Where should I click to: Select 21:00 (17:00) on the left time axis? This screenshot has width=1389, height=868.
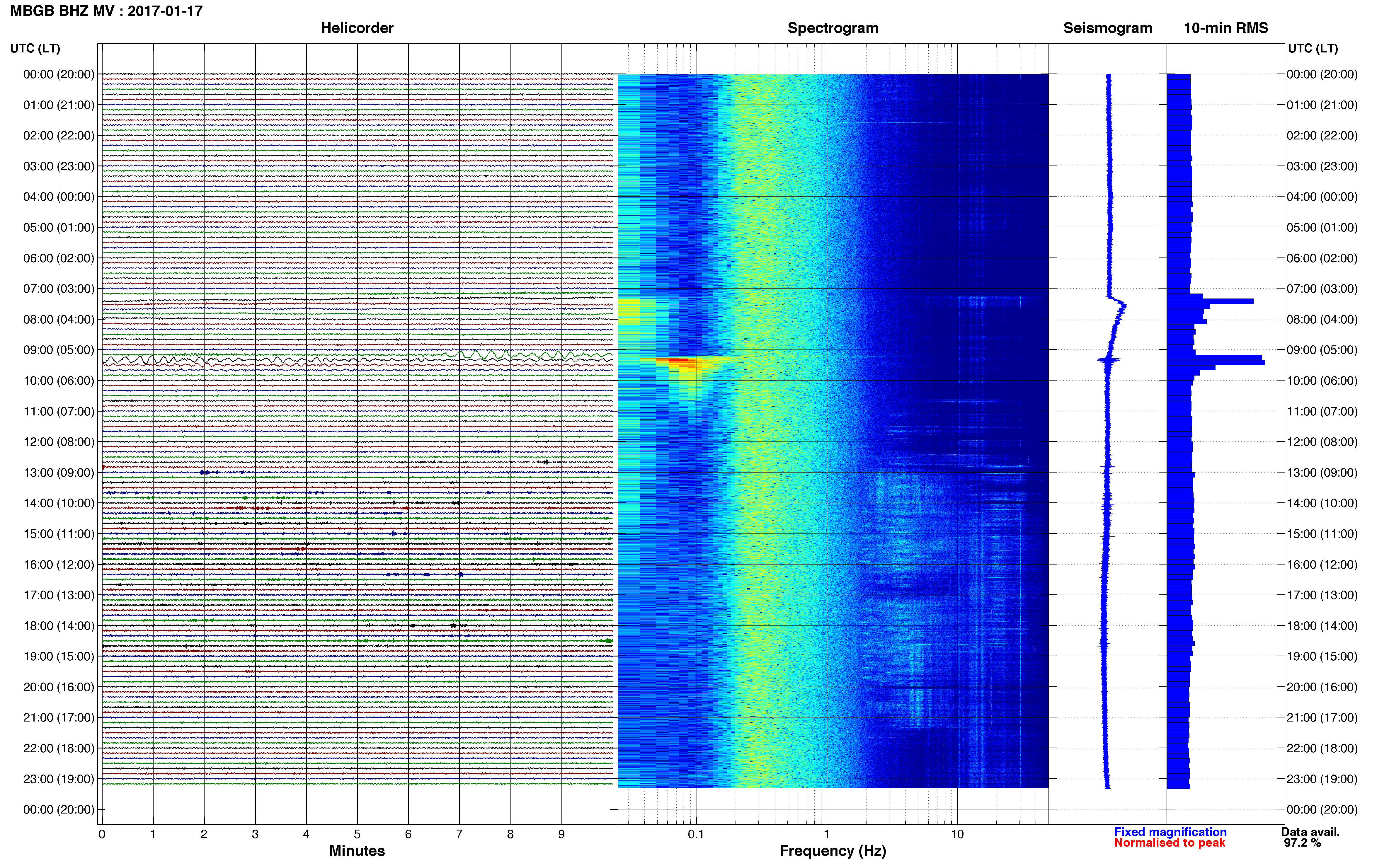59,718
